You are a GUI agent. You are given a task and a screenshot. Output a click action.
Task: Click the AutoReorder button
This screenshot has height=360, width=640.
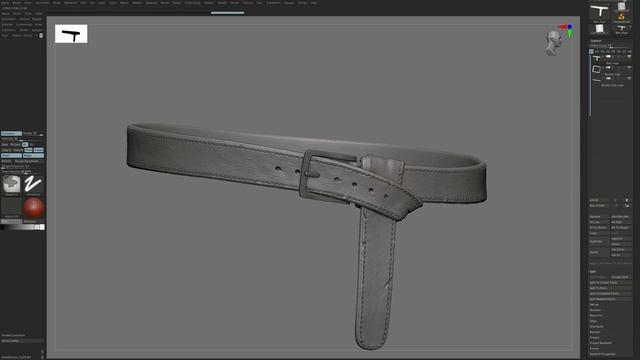pyautogui.click(x=621, y=217)
